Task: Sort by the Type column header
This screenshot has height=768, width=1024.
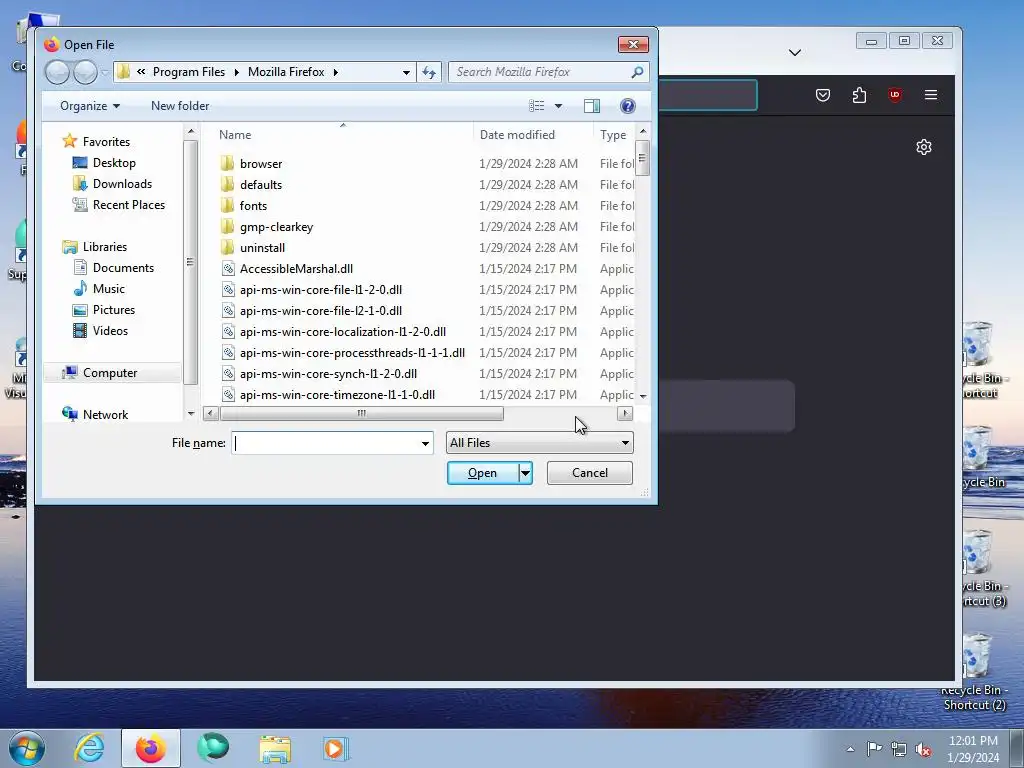Action: (613, 135)
